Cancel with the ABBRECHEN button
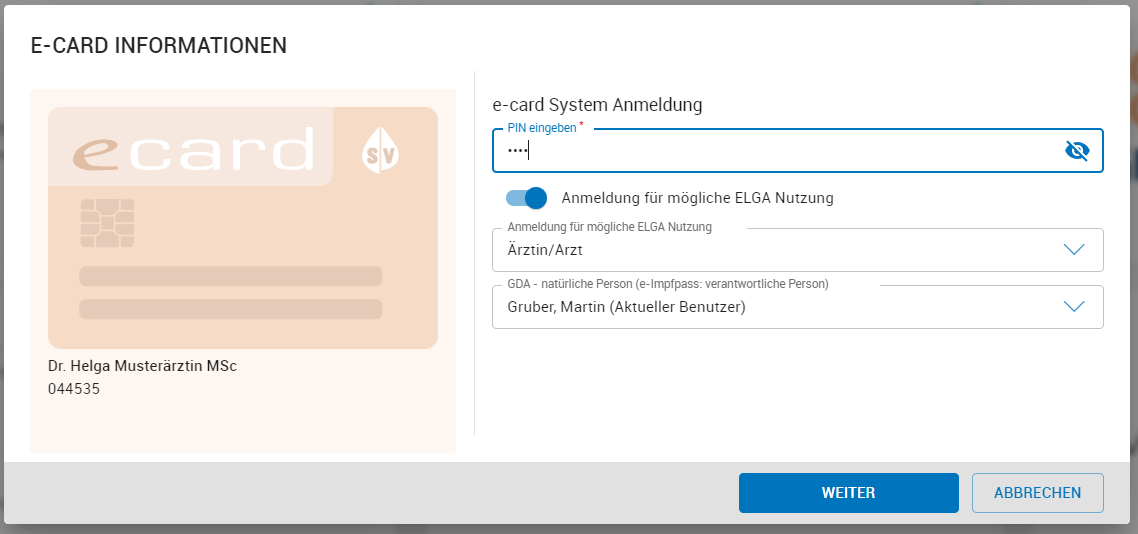1138x534 pixels. pyautogui.click(x=1038, y=493)
